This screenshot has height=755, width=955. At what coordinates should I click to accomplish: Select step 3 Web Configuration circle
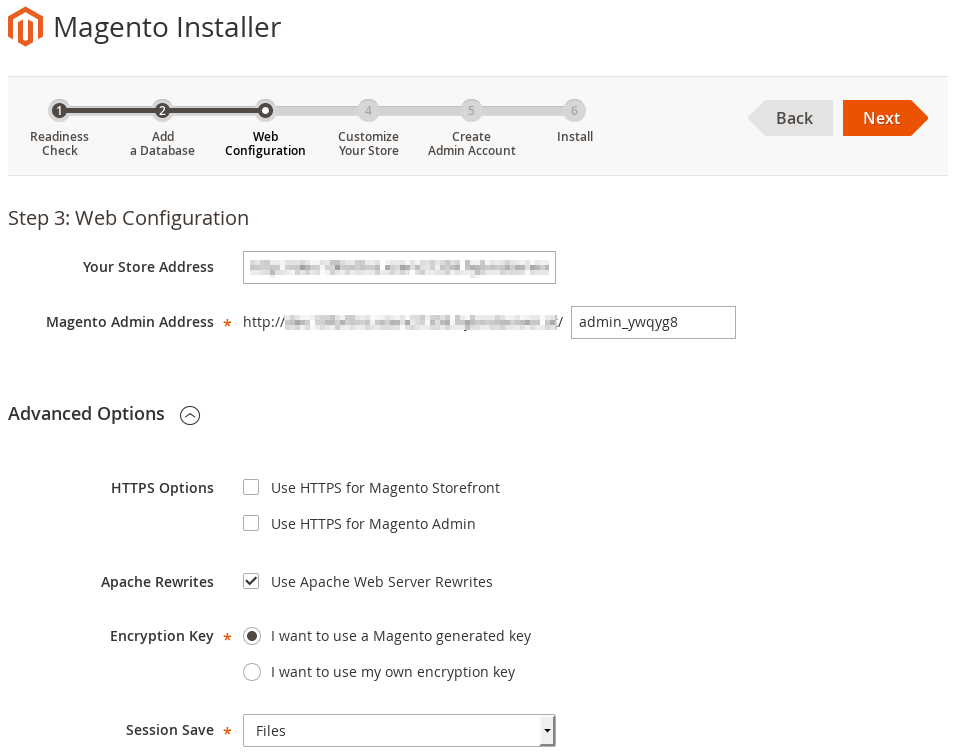[265, 111]
